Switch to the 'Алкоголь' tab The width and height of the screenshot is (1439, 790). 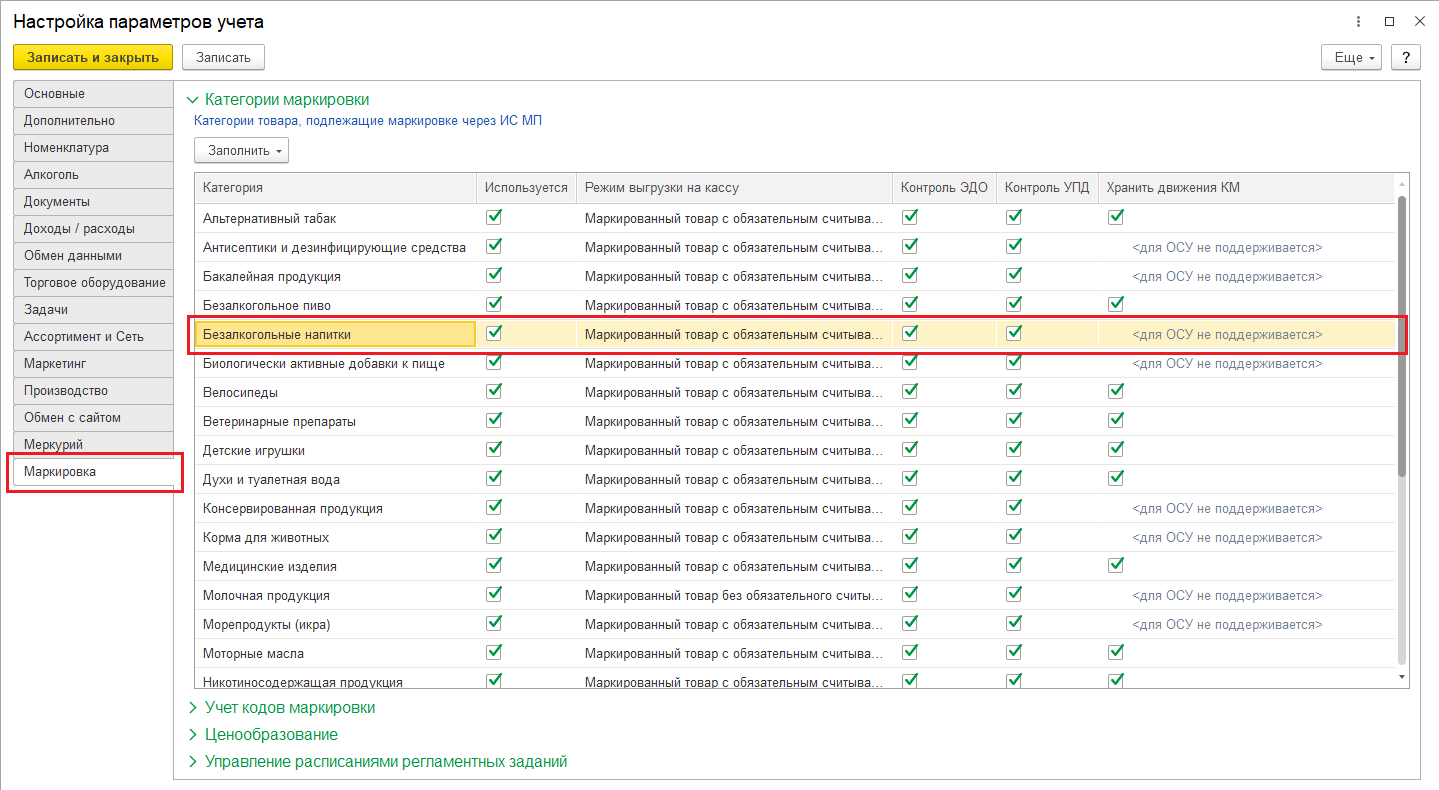tap(52, 175)
